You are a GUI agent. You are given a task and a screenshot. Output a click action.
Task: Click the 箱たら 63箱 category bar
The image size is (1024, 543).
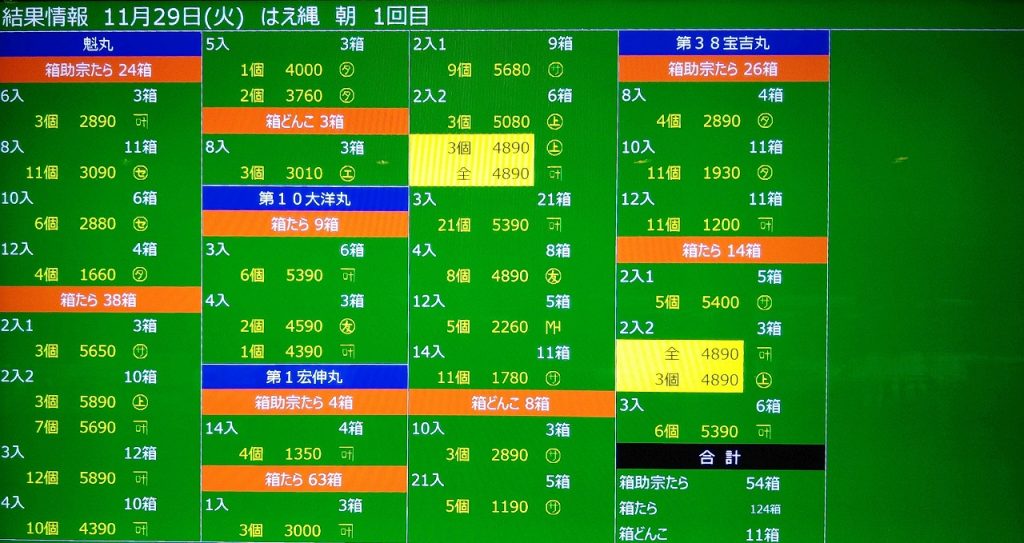(x=304, y=479)
